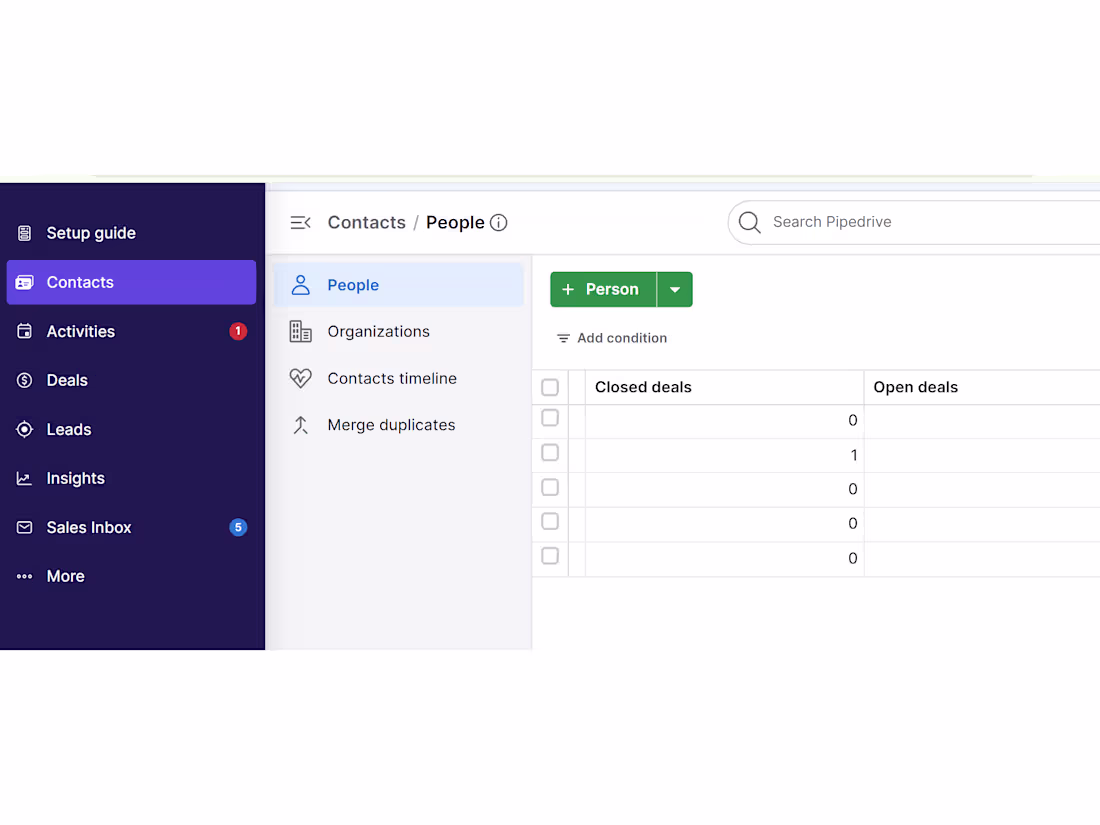Click the Deals dollar icon
Viewport: 1100px width, 825px height.
pyautogui.click(x=25, y=380)
